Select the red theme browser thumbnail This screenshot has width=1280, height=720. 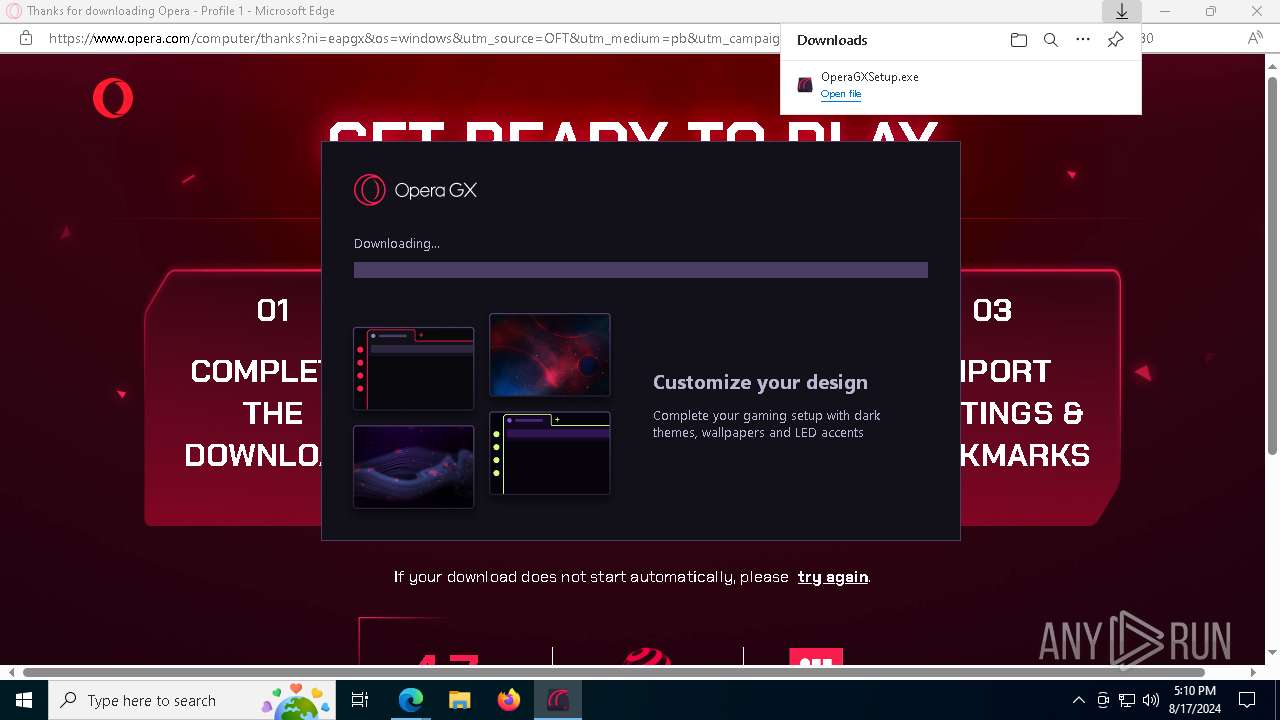tap(413, 368)
